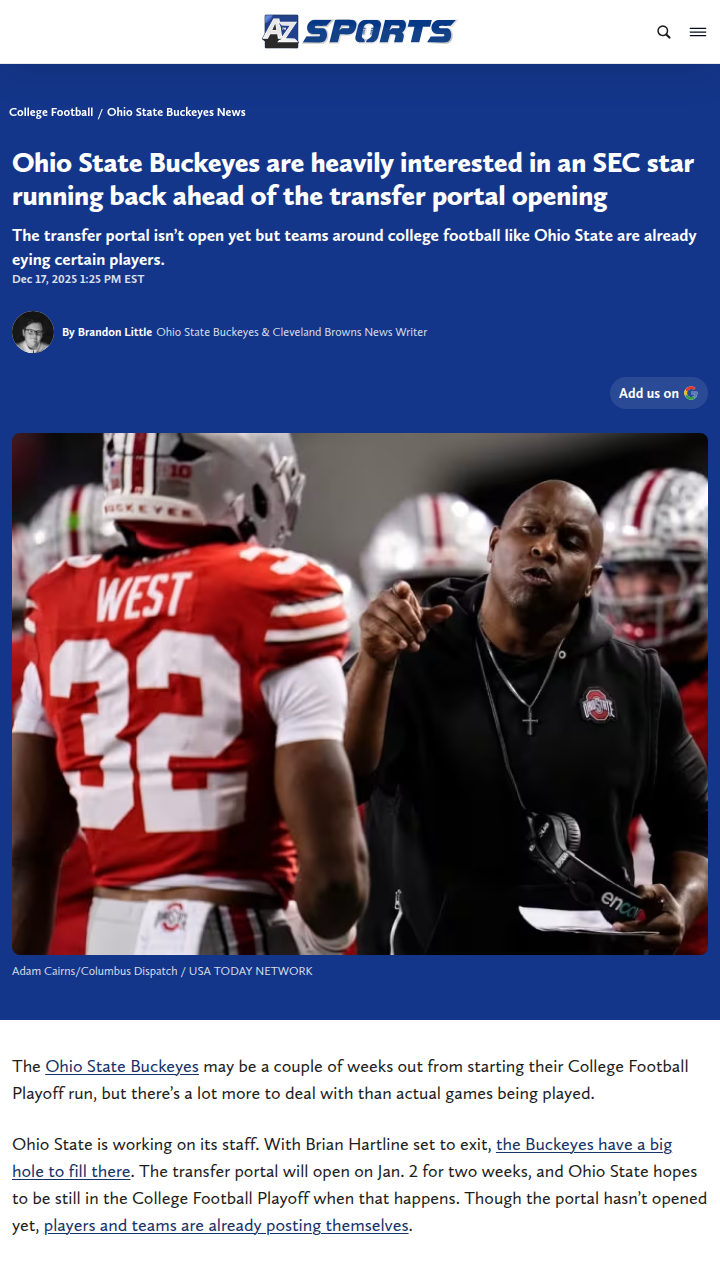Screen dimensions: 720x1280
Task: Click the first article paragraph text
Action: (350, 1080)
